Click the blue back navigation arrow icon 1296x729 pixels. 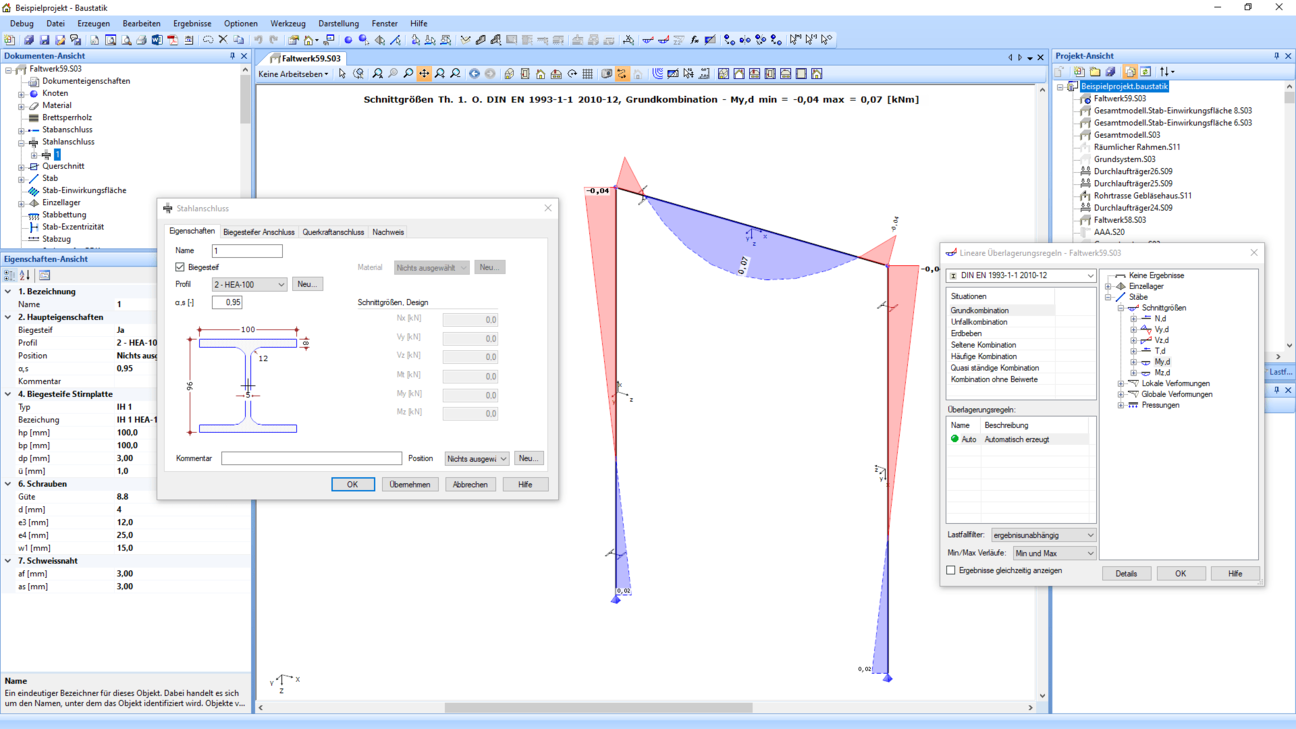(x=474, y=74)
